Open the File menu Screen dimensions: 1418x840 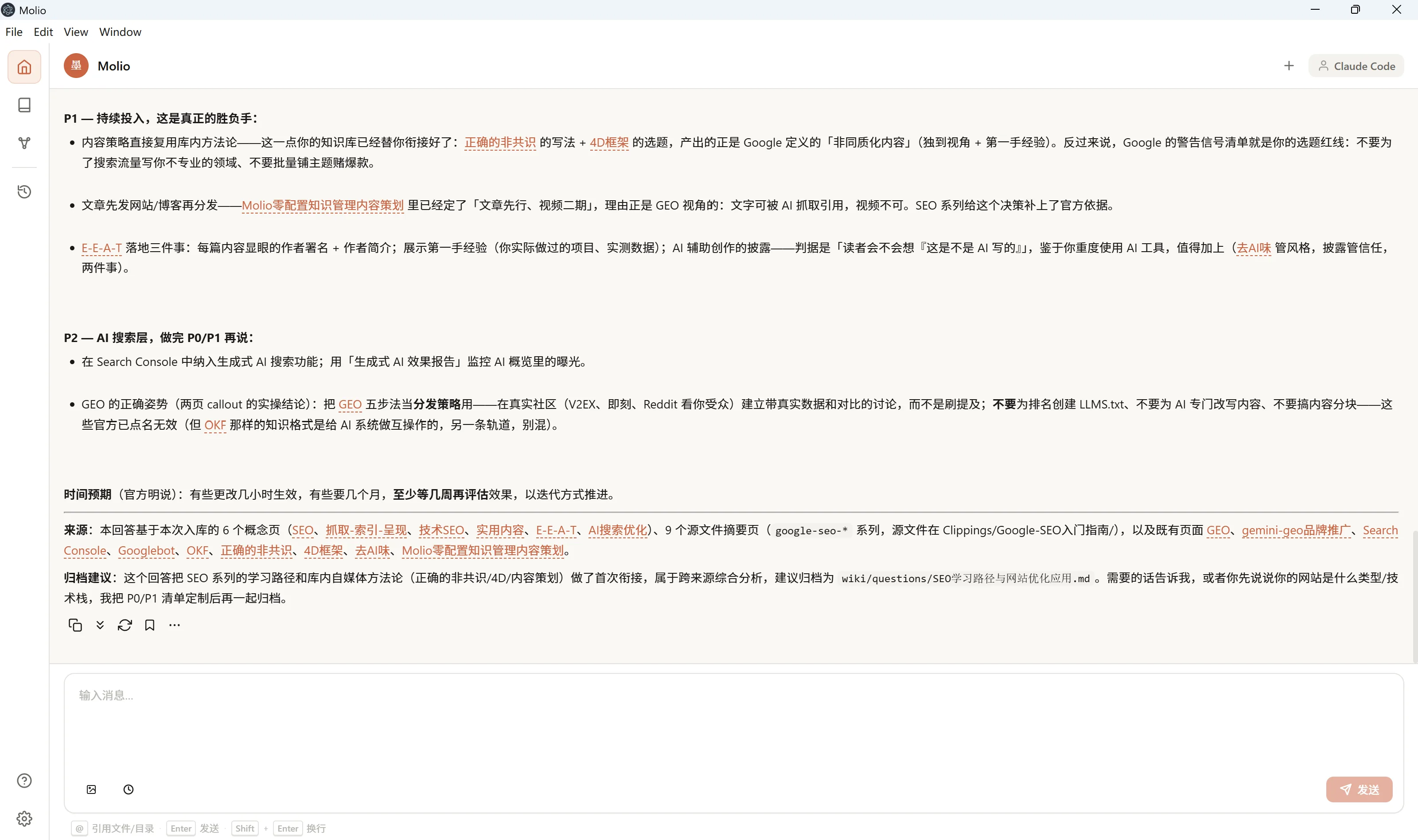click(14, 32)
